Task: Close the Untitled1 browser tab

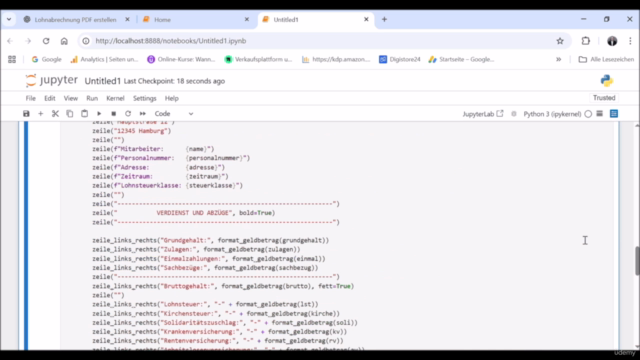Action: pyautogui.click(x=366, y=20)
